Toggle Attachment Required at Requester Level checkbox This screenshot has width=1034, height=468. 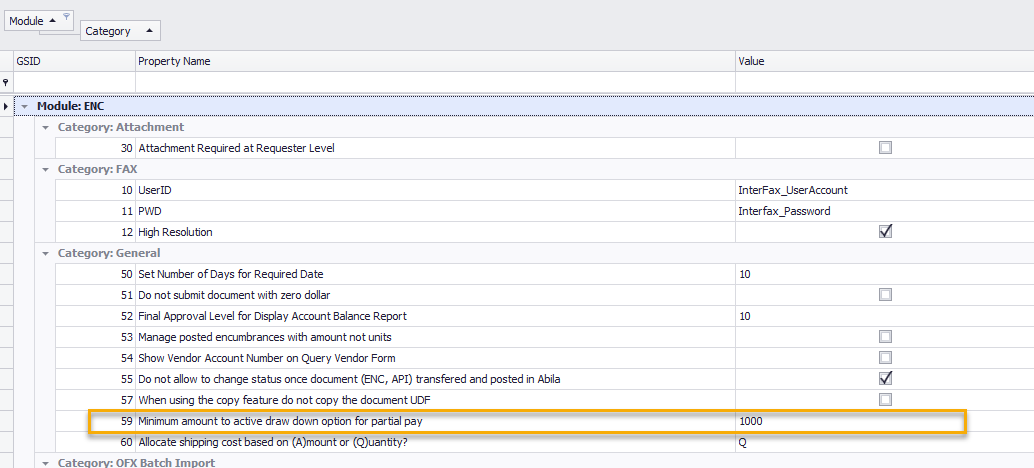click(884, 148)
